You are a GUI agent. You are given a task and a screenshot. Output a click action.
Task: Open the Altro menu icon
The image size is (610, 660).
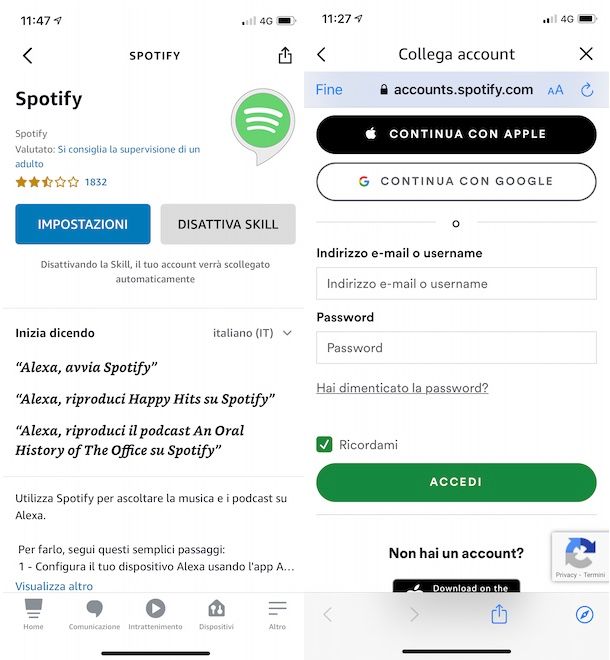(277, 608)
